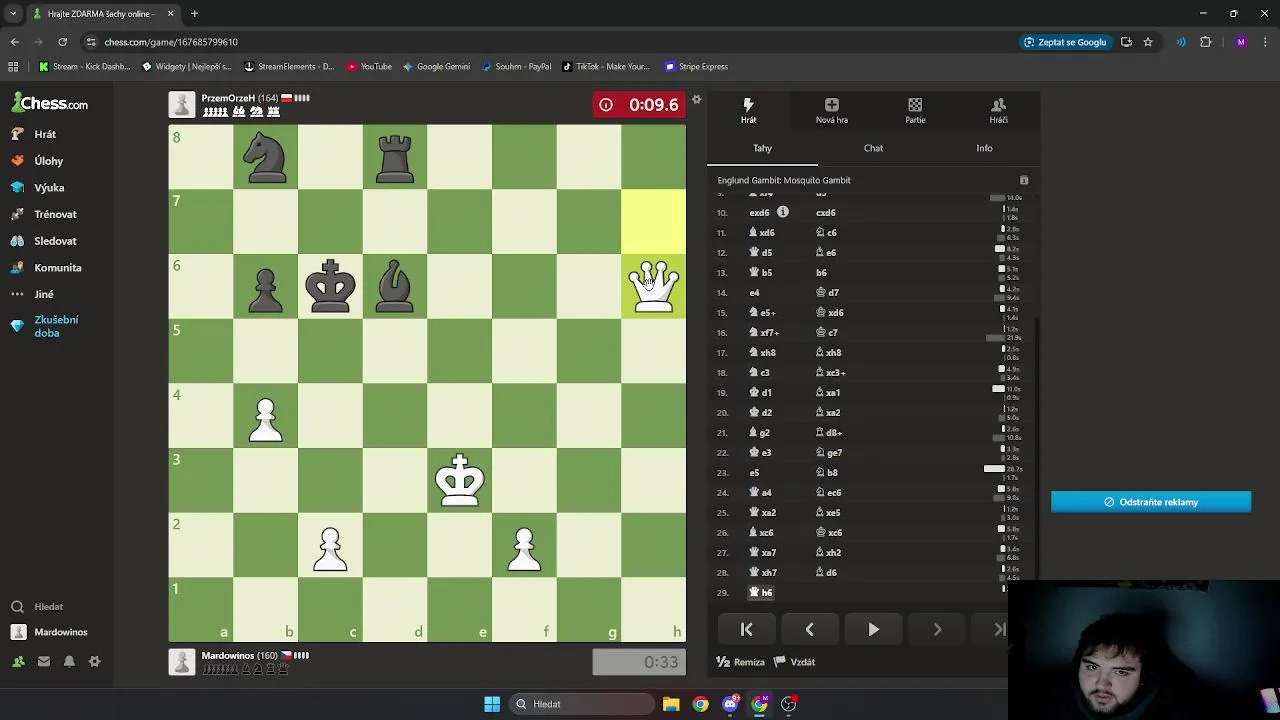Click the Zkušební doba diamond icon
The width and height of the screenshot is (1280, 720).
click(x=17, y=326)
